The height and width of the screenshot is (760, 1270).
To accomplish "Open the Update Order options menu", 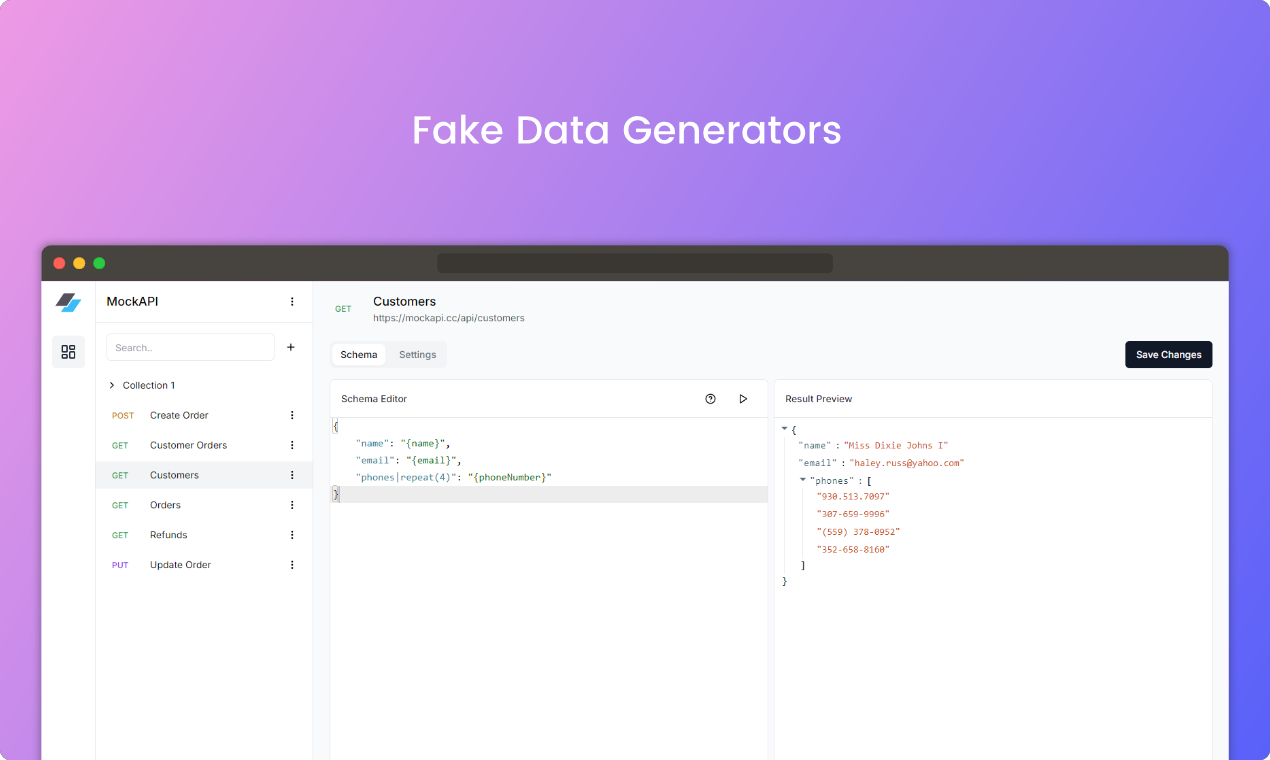I will [292, 565].
